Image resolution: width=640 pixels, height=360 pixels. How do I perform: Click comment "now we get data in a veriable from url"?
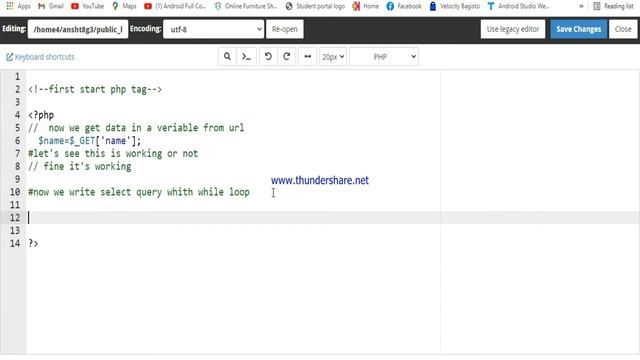146,128
